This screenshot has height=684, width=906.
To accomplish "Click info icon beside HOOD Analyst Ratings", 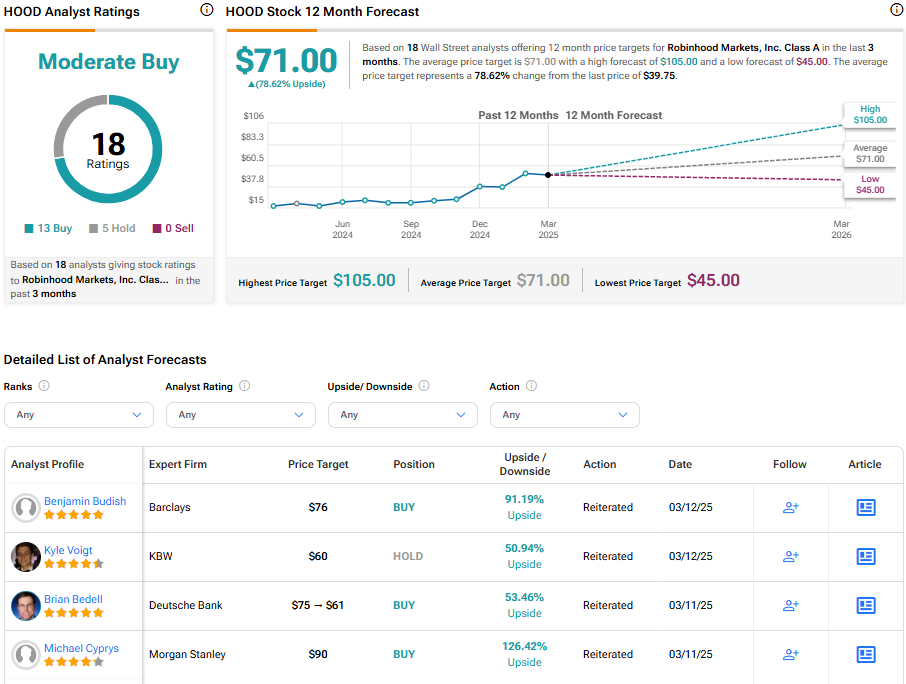I will (207, 10).
